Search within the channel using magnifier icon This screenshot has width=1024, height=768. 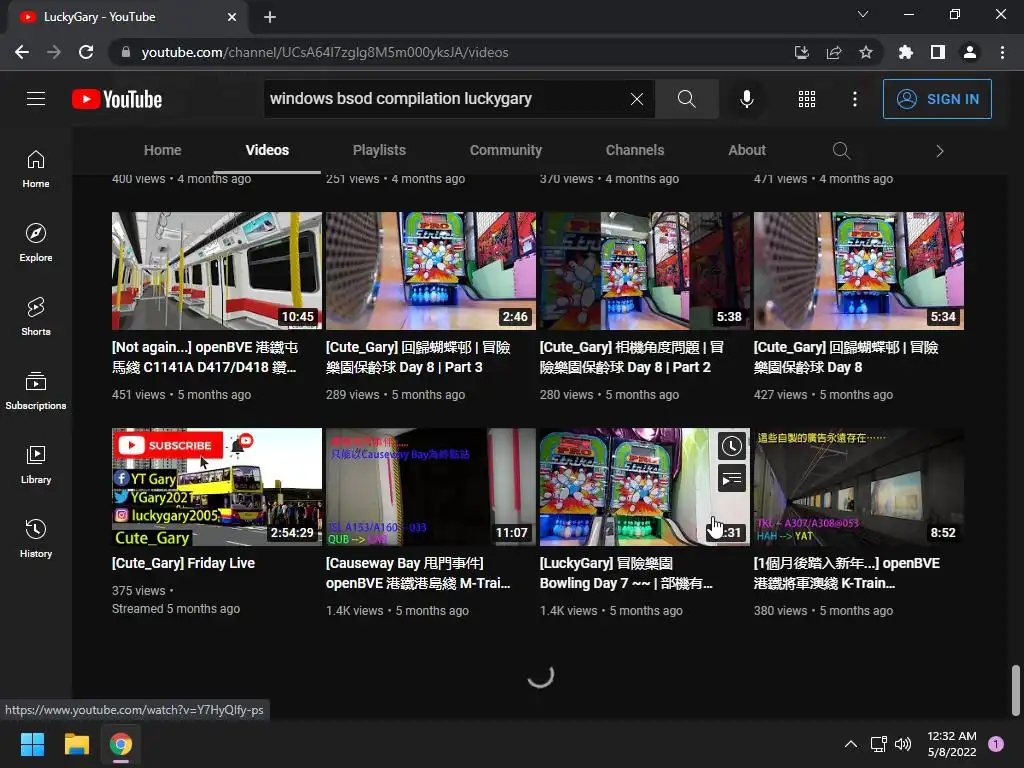click(x=842, y=151)
